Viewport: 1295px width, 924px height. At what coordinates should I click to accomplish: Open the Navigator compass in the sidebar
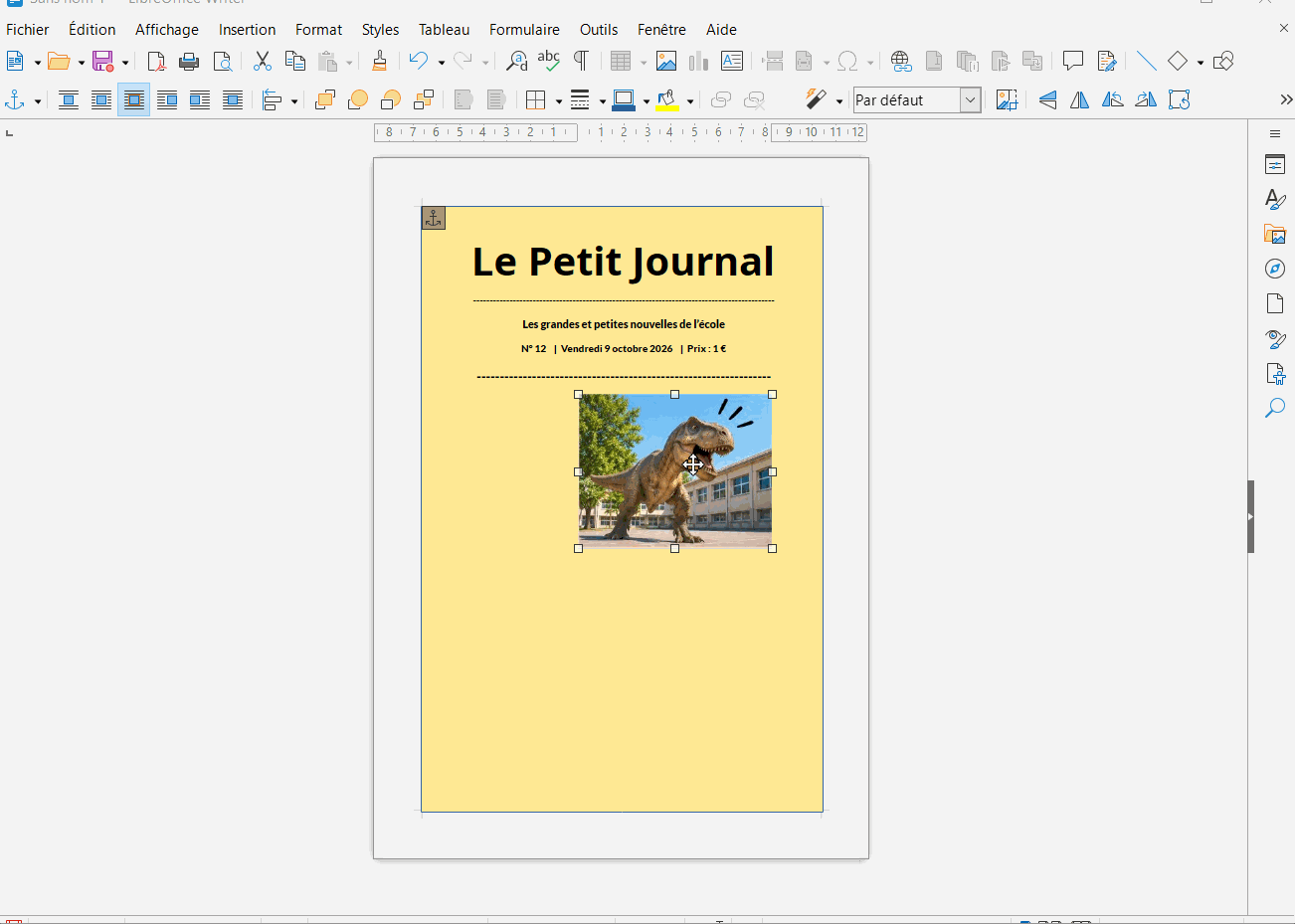[1275, 269]
